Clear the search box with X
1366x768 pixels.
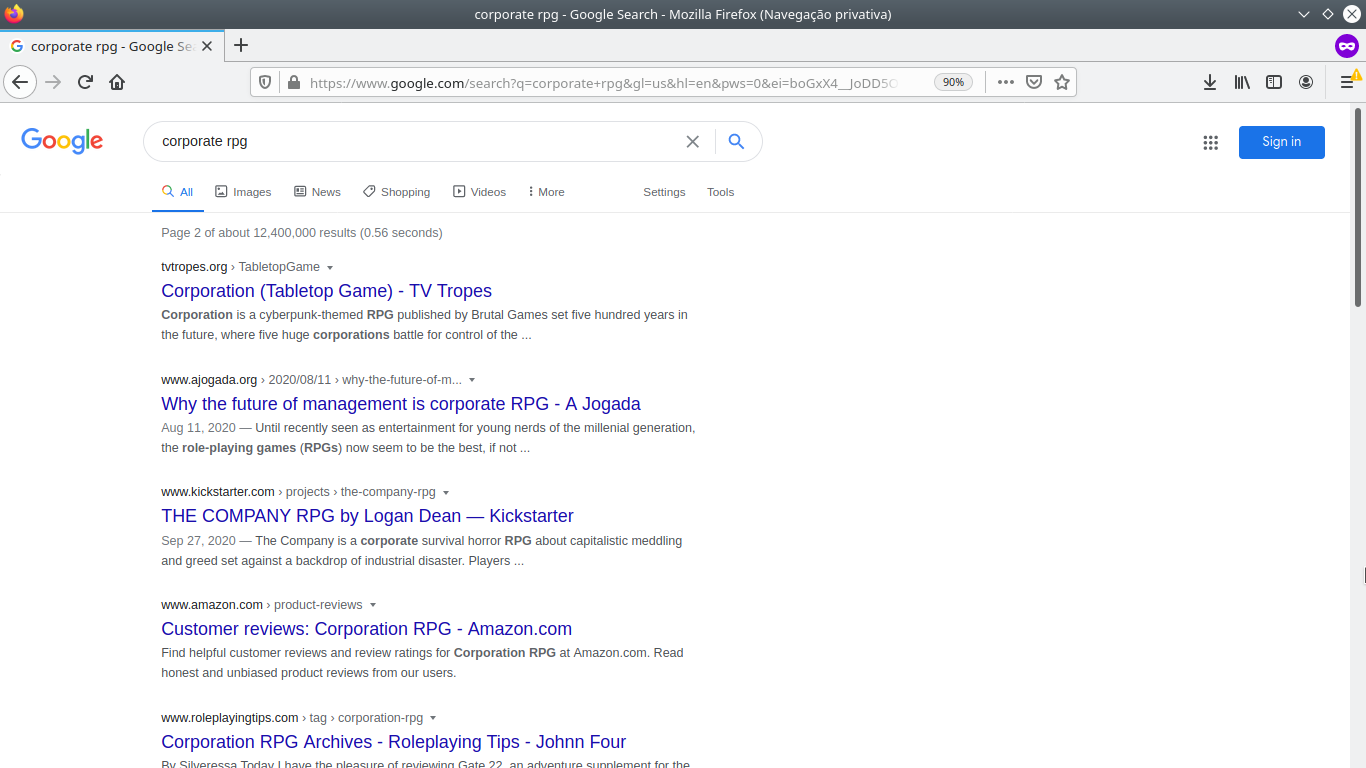coord(692,142)
